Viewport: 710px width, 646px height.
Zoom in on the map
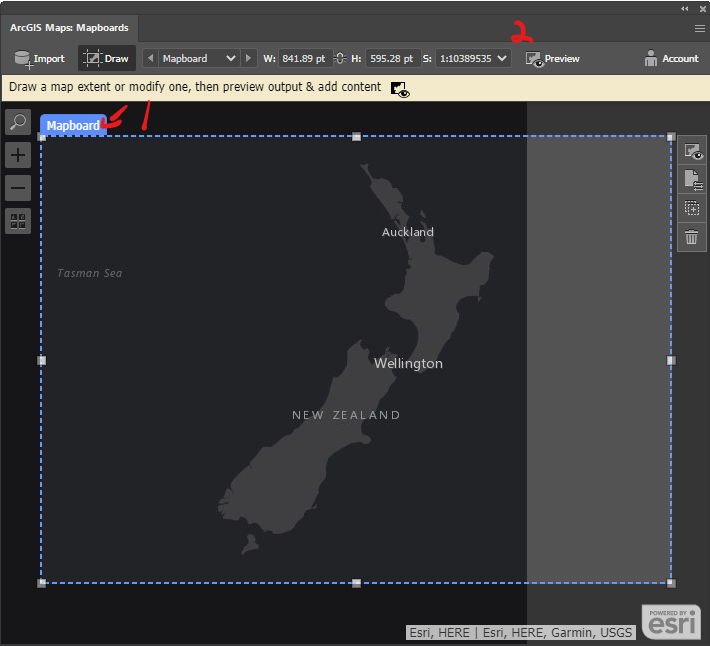click(x=18, y=155)
